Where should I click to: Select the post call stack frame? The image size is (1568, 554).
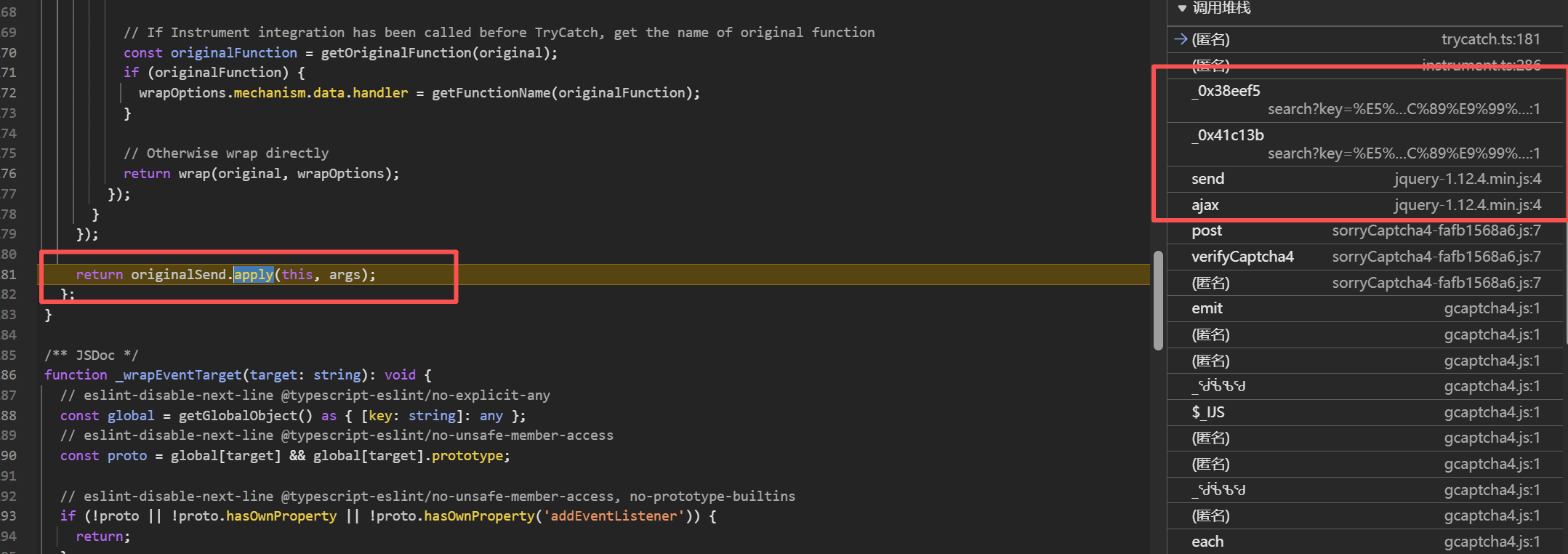click(1207, 230)
